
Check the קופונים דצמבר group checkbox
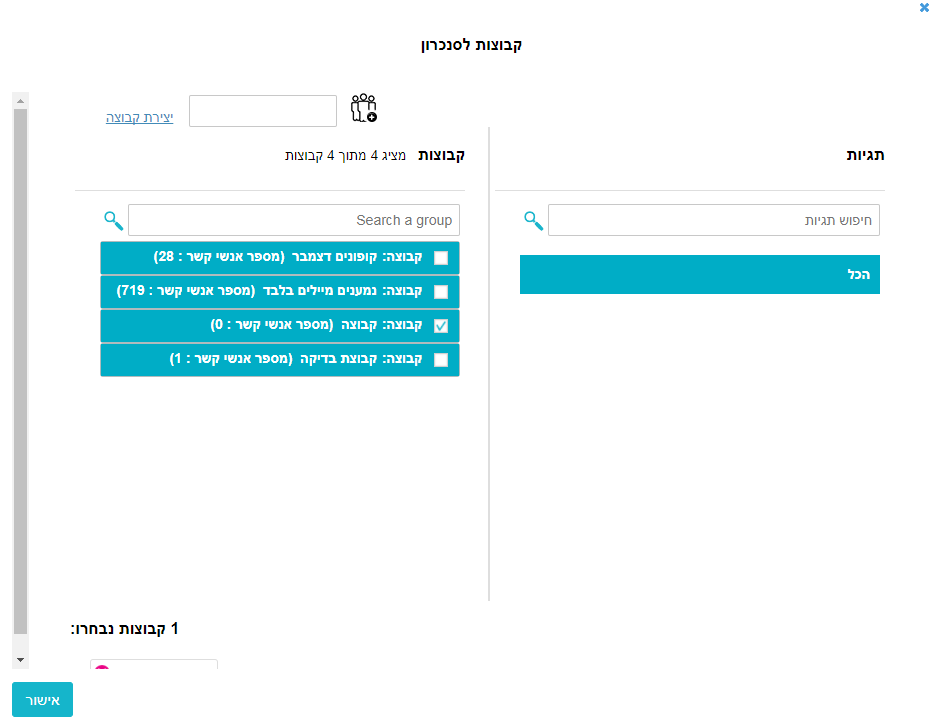441,258
